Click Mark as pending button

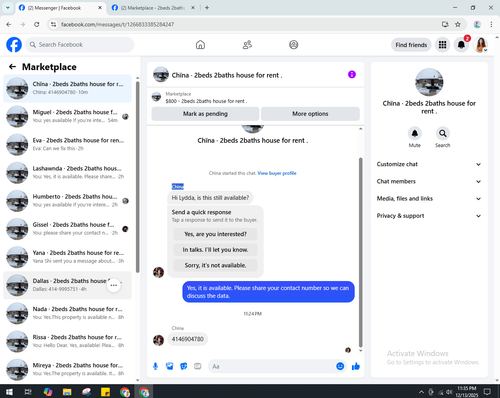[205, 114]
